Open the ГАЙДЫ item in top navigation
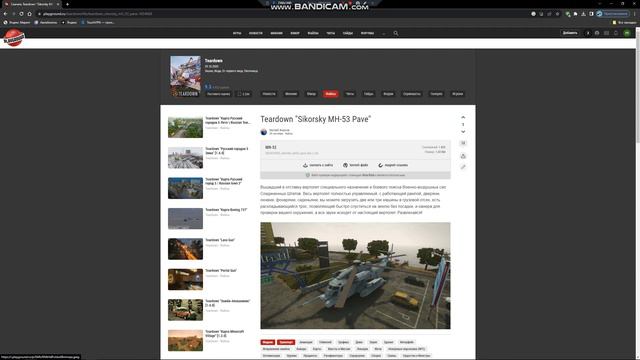Viewport: 640px width, 360px height. tap(348, 33)
